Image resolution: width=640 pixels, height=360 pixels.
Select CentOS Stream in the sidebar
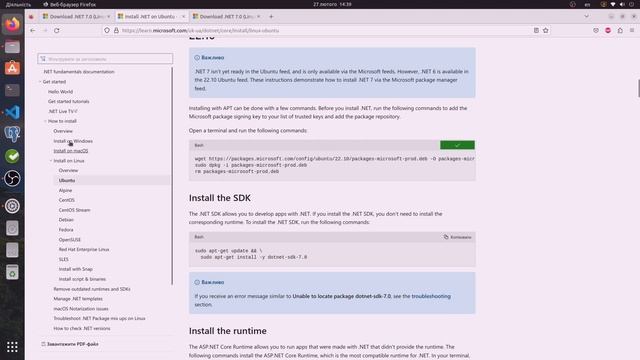point(75,210)
